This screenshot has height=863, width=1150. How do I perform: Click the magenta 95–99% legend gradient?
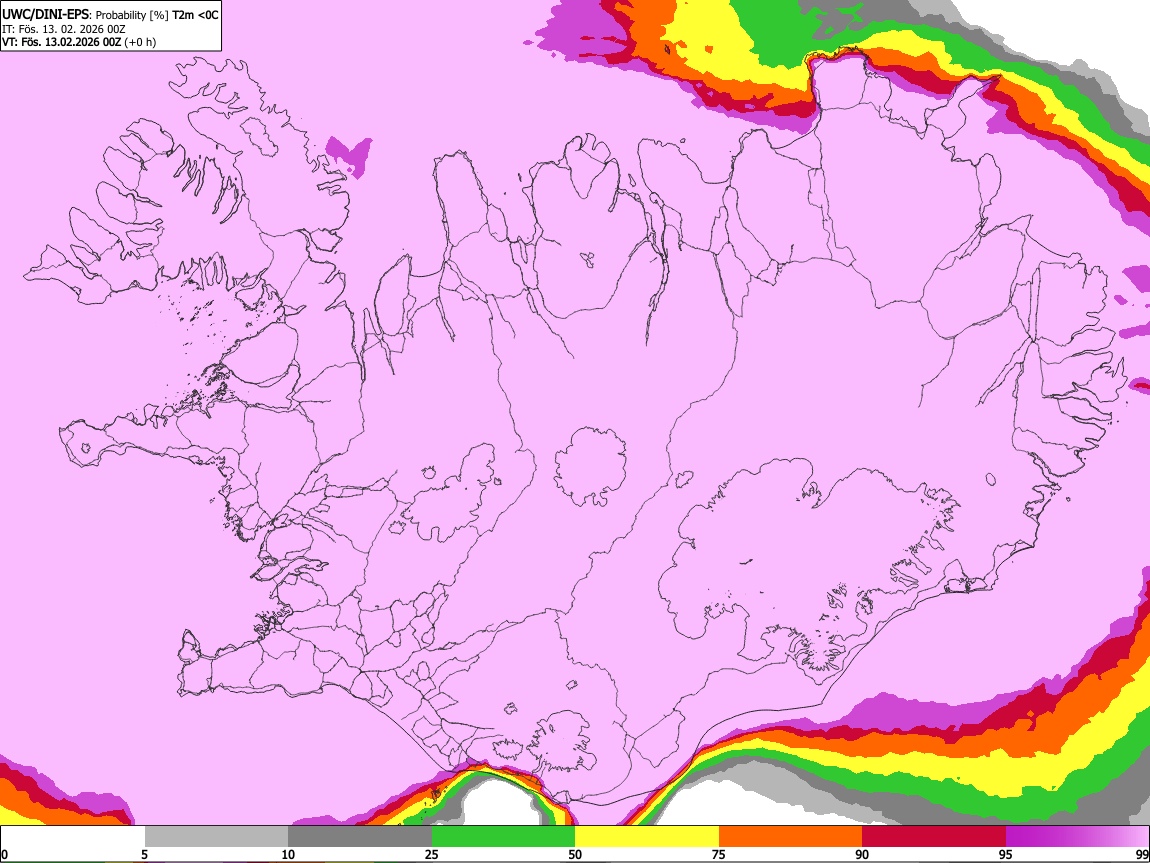pos(1077,837)
